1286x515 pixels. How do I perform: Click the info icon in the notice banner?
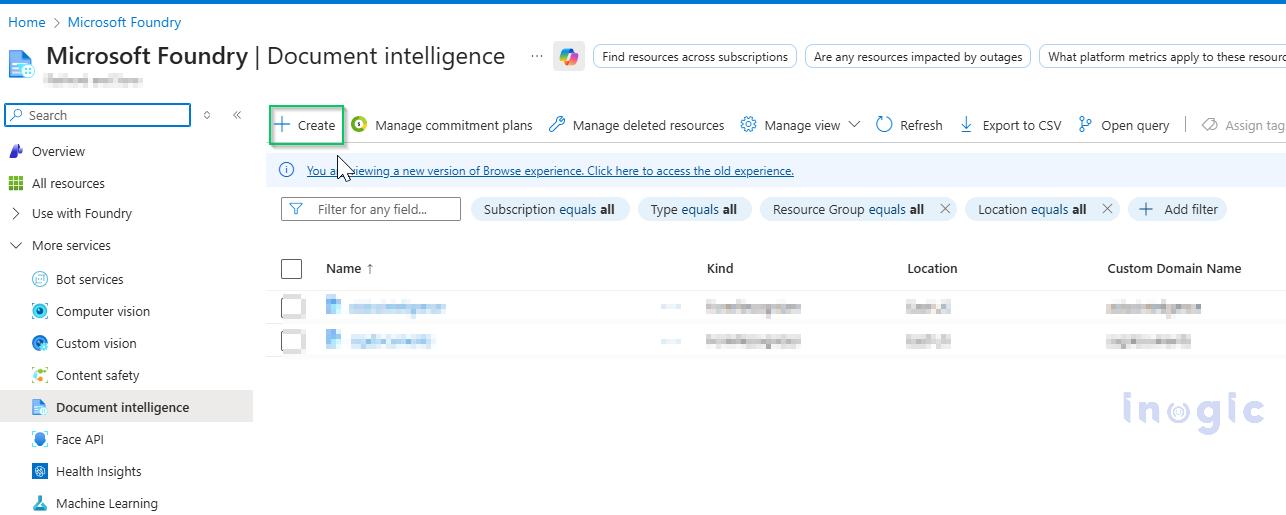[286, 171]
